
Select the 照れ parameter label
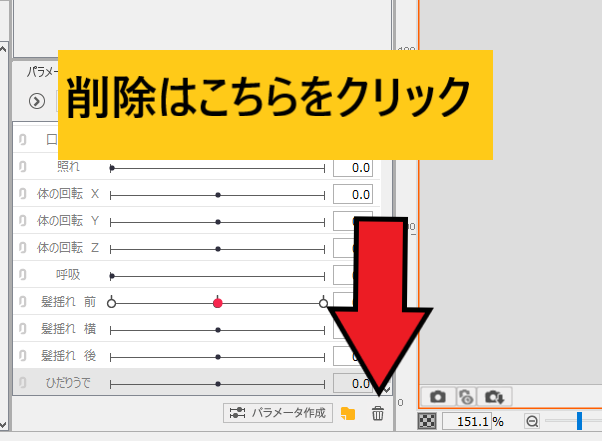pos(68,167)
